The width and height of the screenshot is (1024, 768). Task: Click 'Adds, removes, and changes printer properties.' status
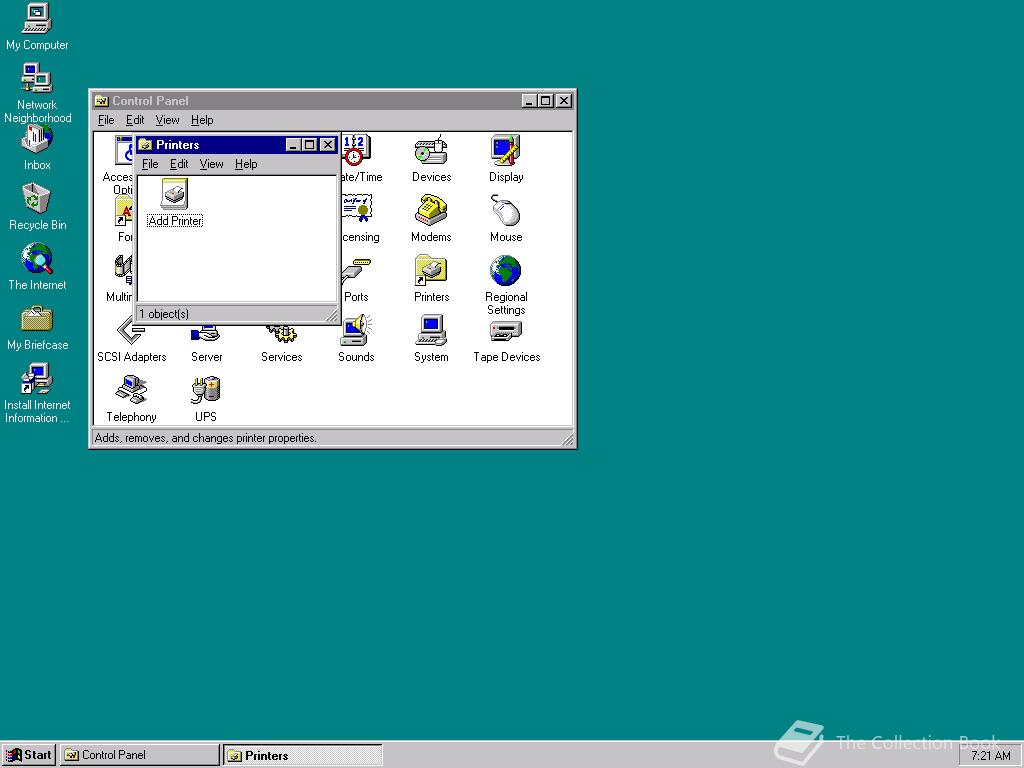click(x=206, y=438)
